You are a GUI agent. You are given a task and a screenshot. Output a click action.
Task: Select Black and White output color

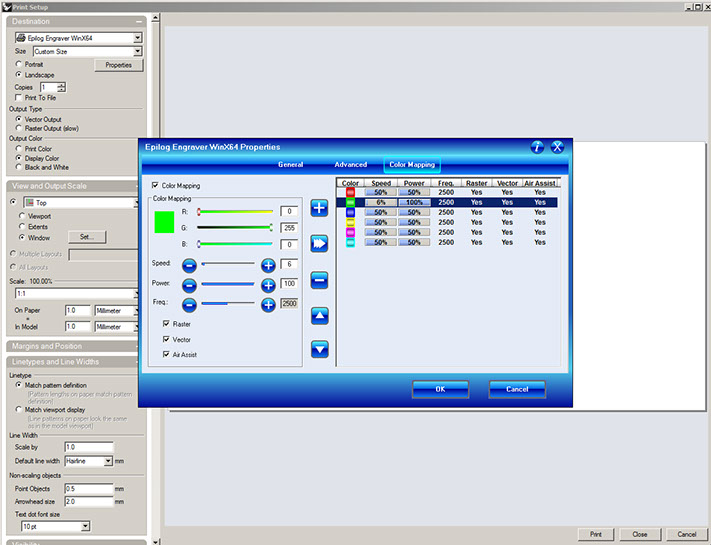pos(19,167)
